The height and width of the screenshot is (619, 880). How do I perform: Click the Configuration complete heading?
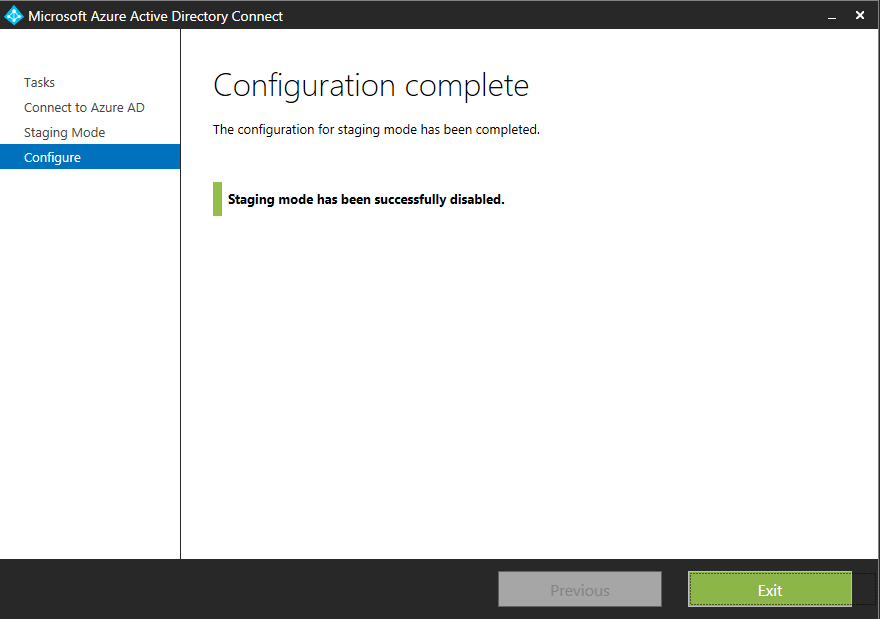[371, 86]
